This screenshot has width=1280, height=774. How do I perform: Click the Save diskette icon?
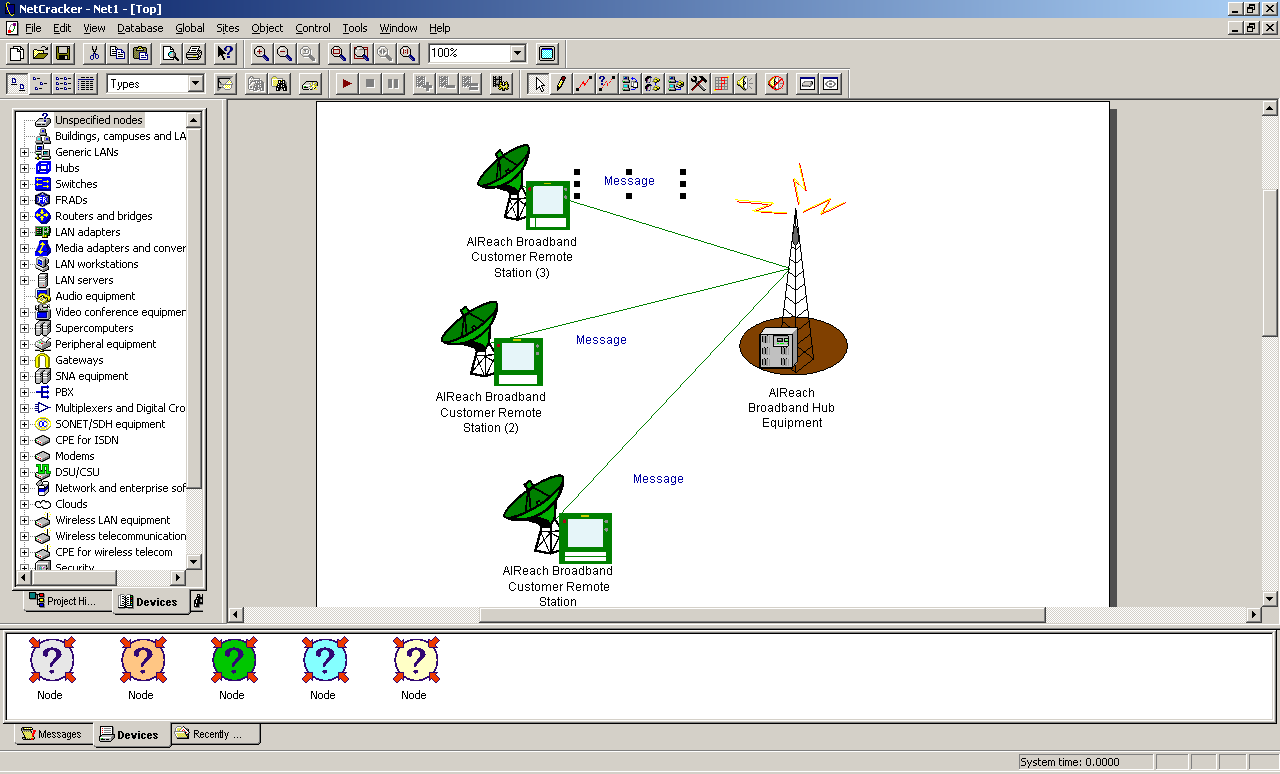click(x=63, y=53)
